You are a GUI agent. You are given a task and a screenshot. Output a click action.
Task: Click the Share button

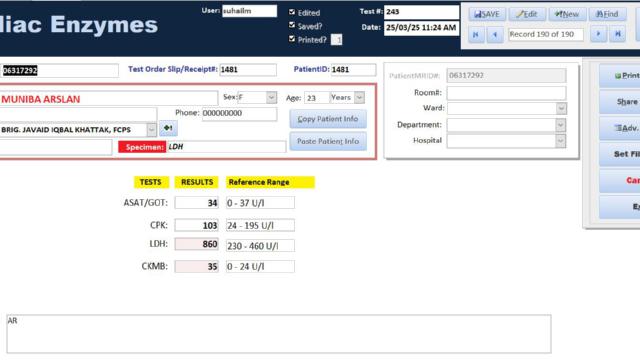[621, 102]
